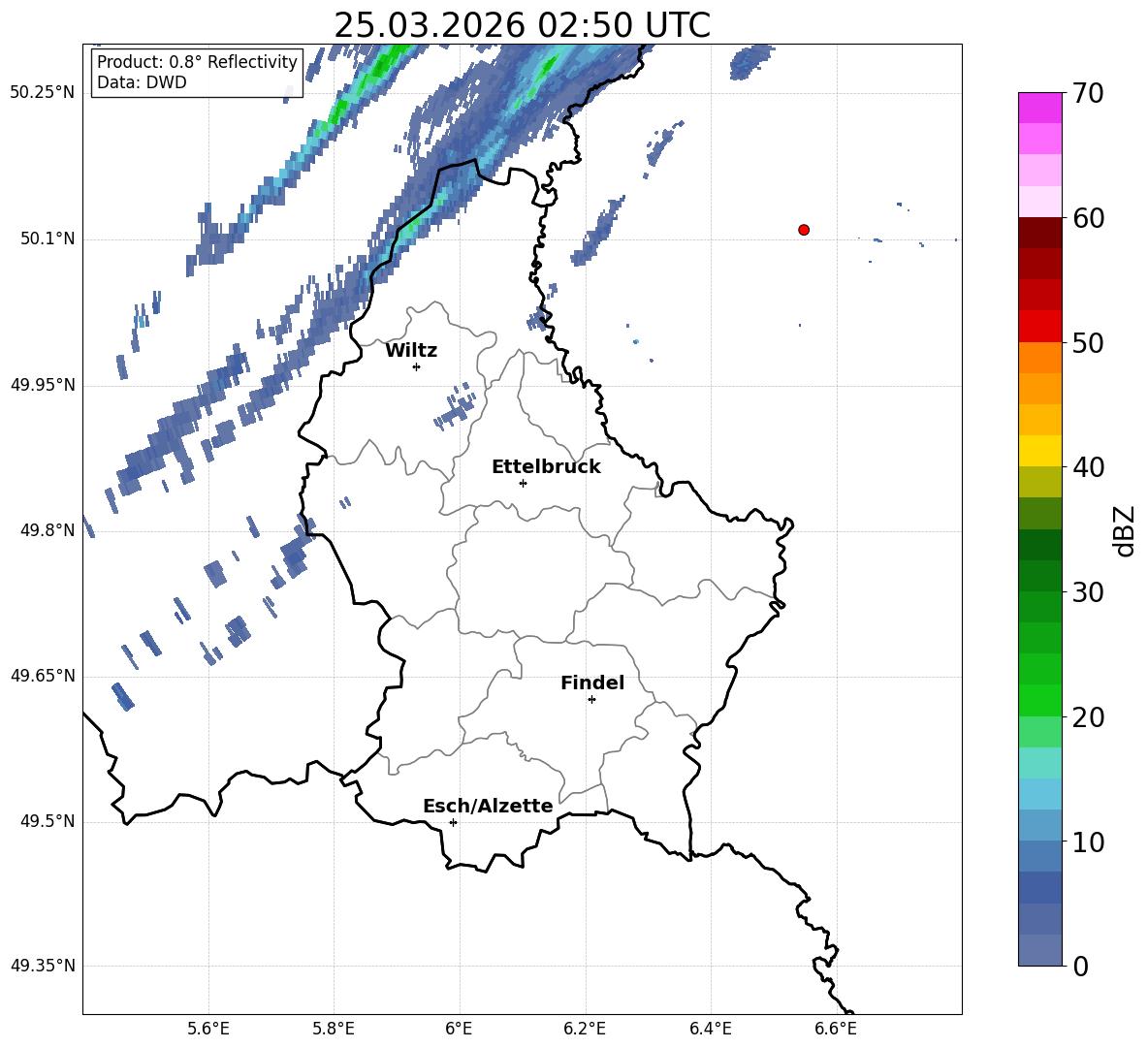This screenshot has height=1048, width=1148.
Task: Click the magenta swatch at top of colorbar
Action: click(x=1039, y=109)
